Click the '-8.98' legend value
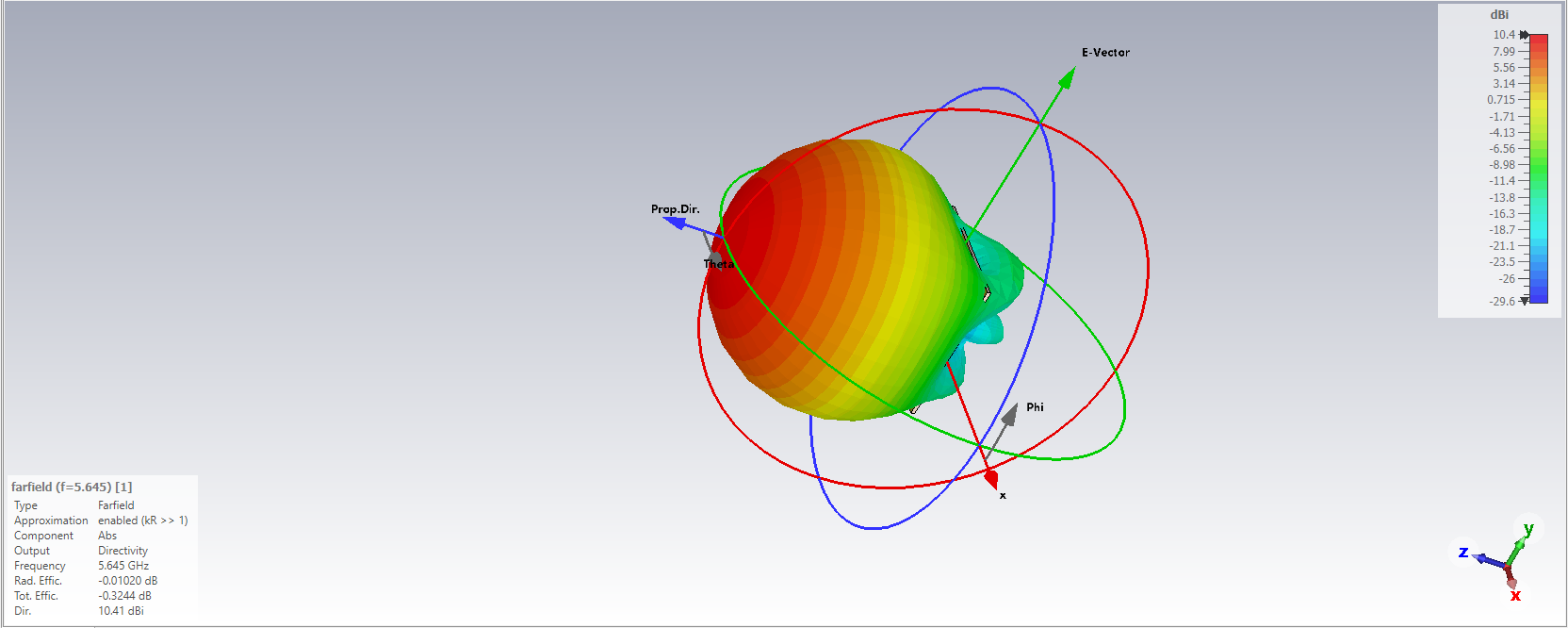 click(1502, 165)
